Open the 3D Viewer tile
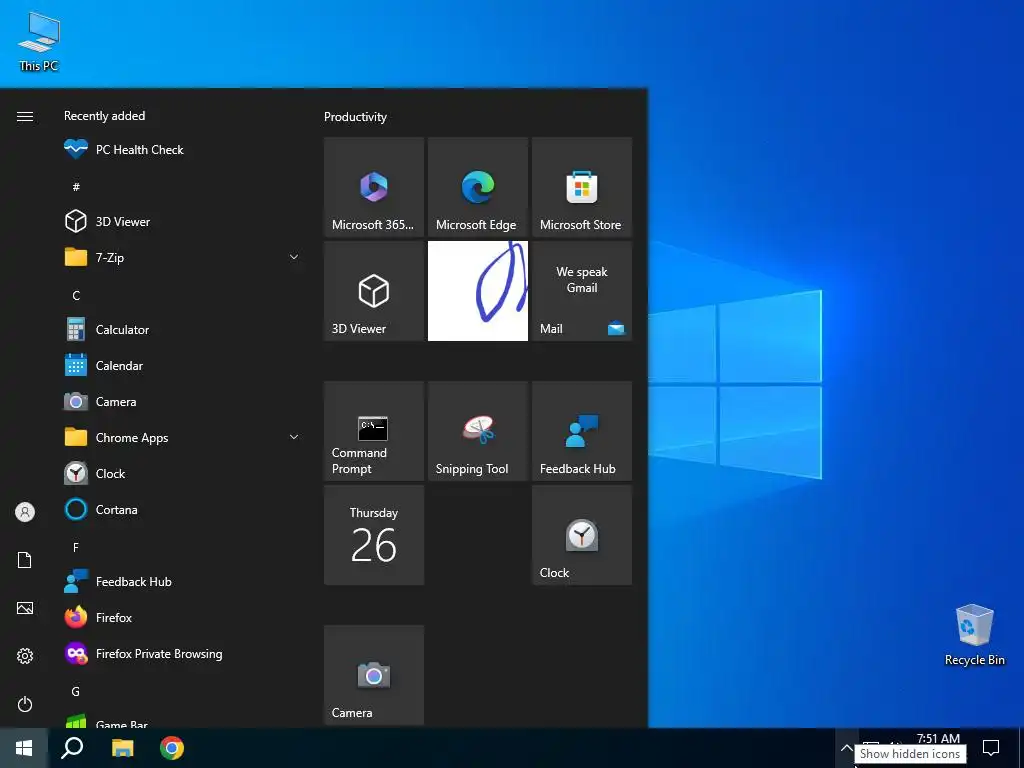This screenshot has width=1024, height=768. 374,291
